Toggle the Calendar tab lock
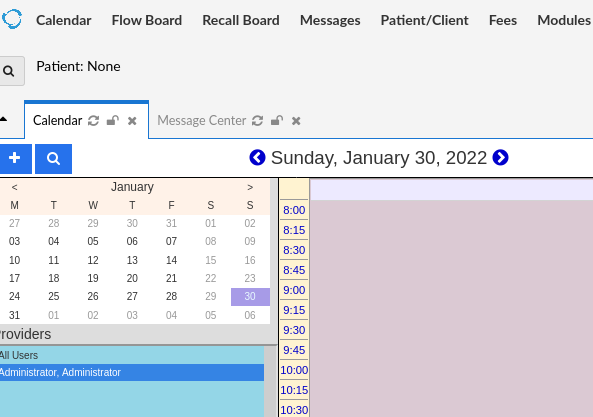This screenshot has height=417, width=593. pyautogui.click(x=113, y=121)
